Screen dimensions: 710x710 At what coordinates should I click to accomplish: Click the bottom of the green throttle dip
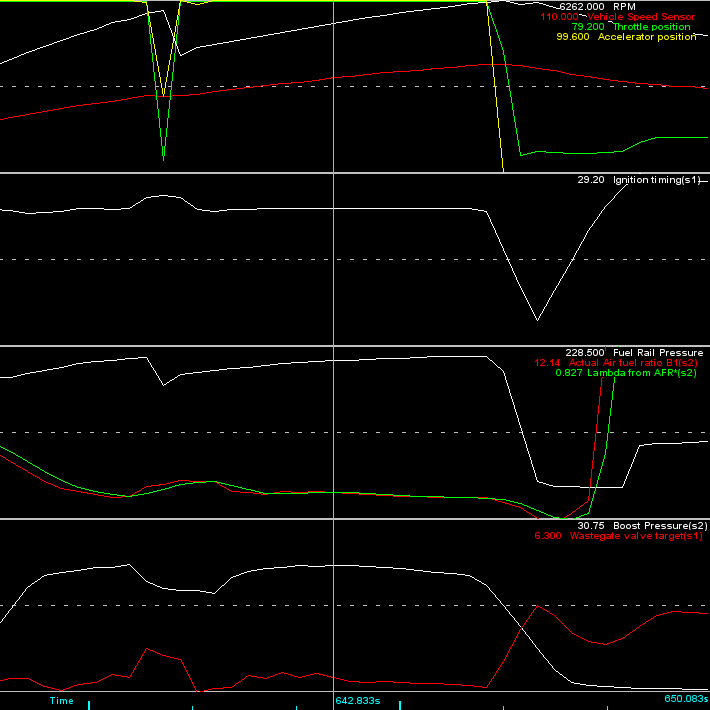pos(163,158)
